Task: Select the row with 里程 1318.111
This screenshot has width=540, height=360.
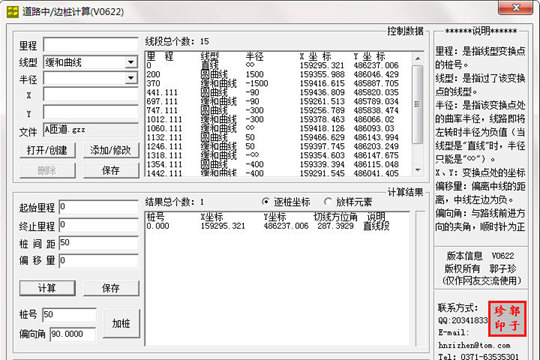Action: (277, 155)
